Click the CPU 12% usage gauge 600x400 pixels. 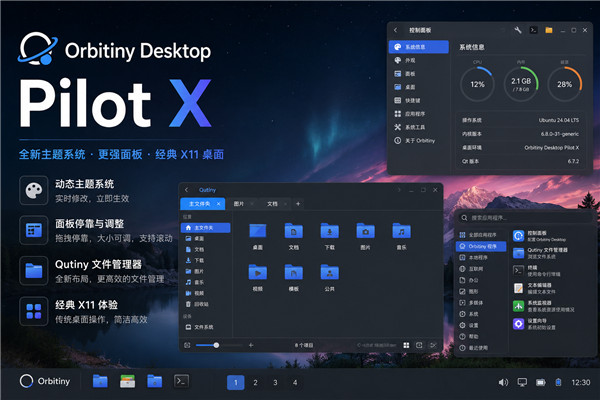coord(477,84)
